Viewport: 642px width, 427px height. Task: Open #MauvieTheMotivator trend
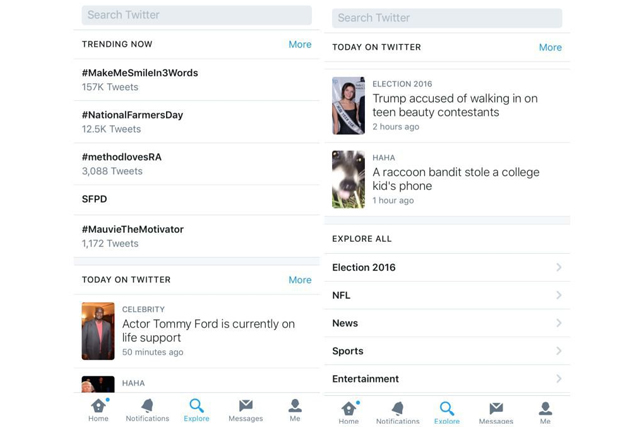point(197,236)
